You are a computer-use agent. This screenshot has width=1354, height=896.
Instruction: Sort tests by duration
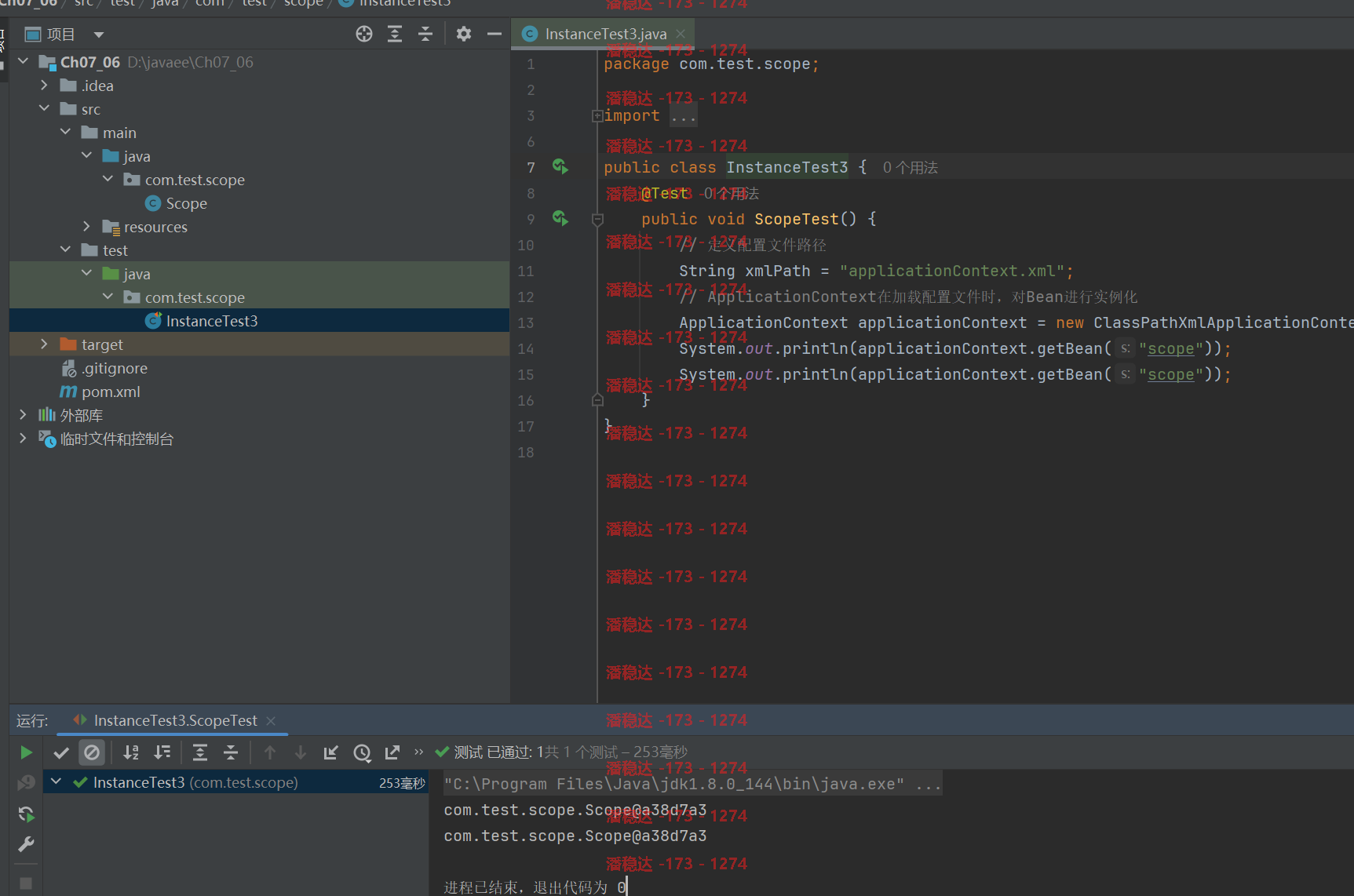pos(162,753)
